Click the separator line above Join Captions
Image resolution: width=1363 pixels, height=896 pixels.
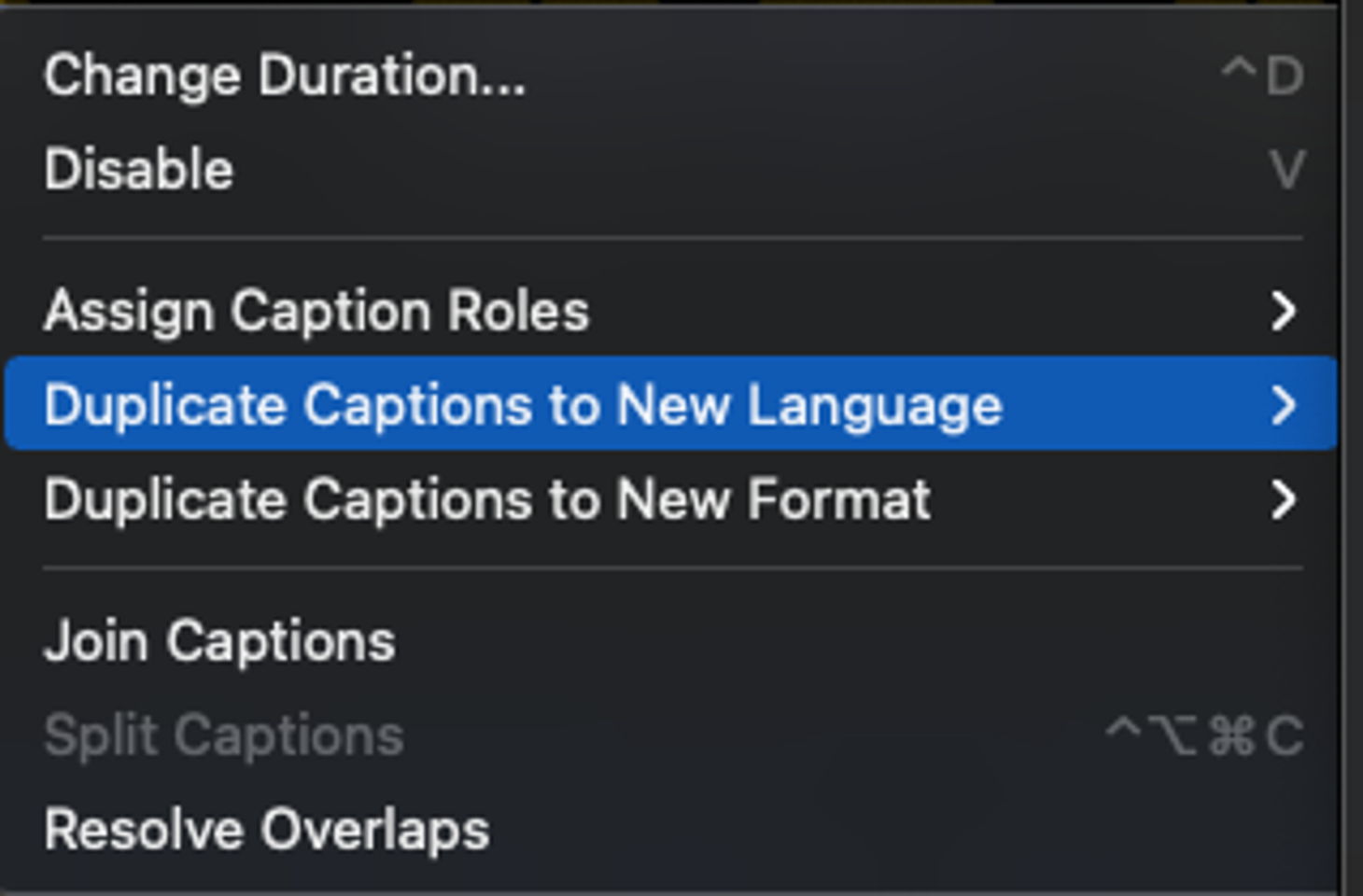click(672, 568)
